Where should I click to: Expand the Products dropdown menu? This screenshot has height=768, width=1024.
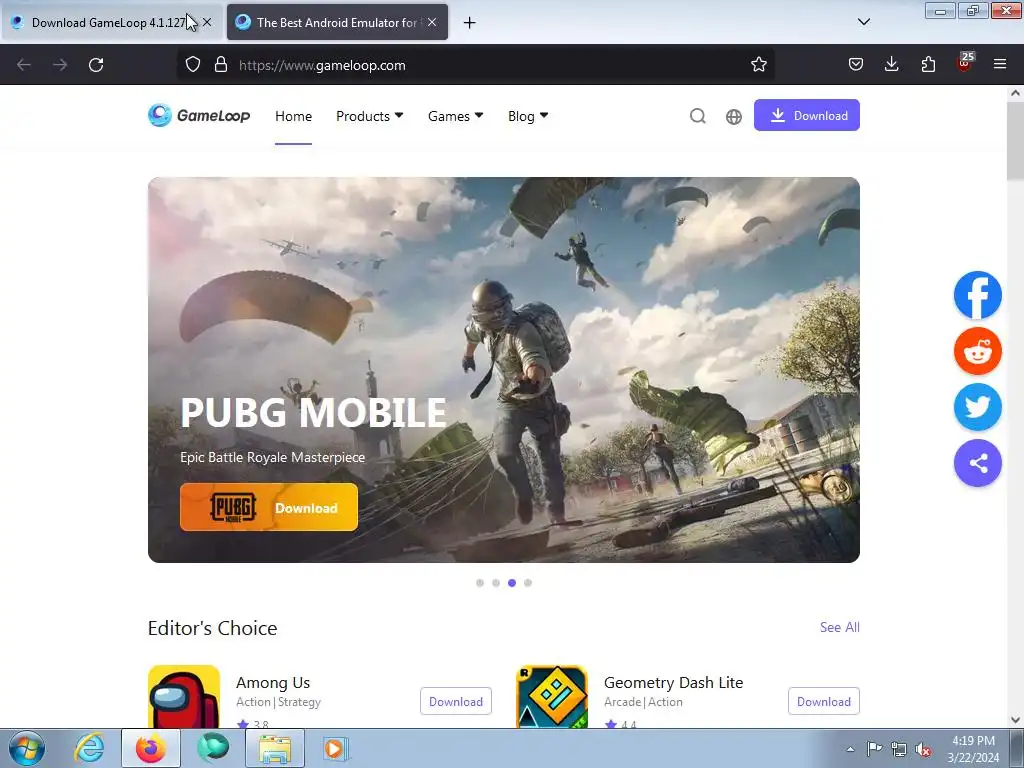coord(370,116)
